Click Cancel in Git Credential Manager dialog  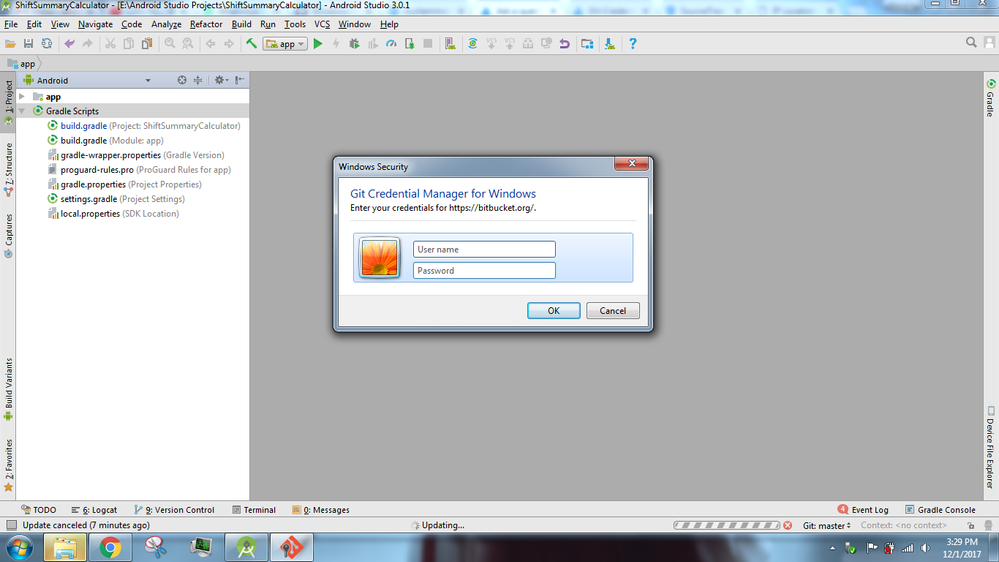612,310
